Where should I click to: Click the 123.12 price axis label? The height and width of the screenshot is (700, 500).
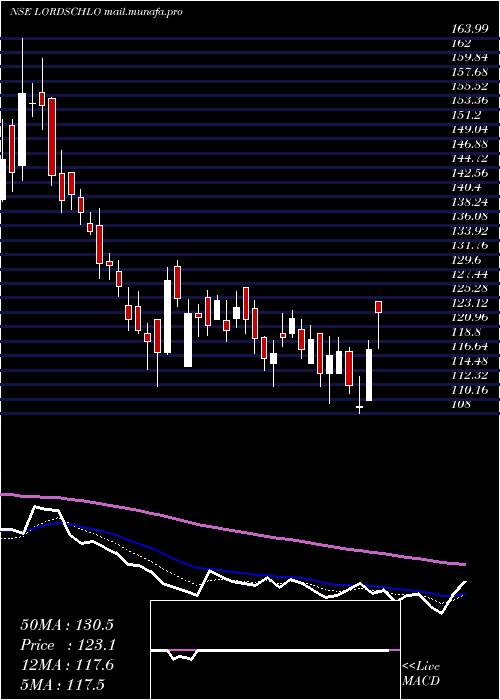click(x=471, y=303)
